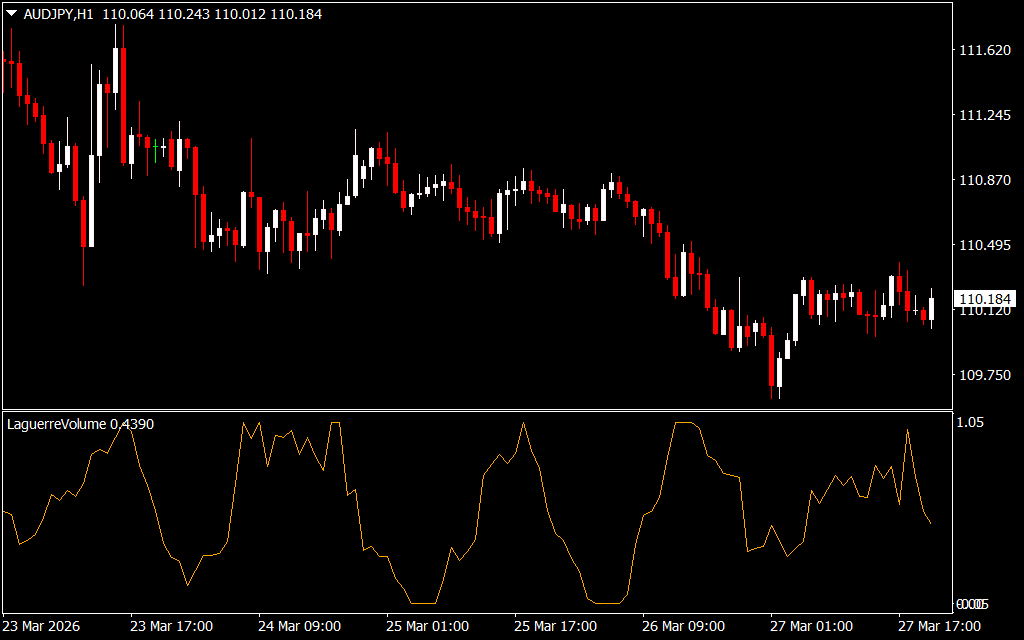Click the AUDJPY,H1 chart symbol title
The image size is (1024, 640).
click(x=60, y=15)
